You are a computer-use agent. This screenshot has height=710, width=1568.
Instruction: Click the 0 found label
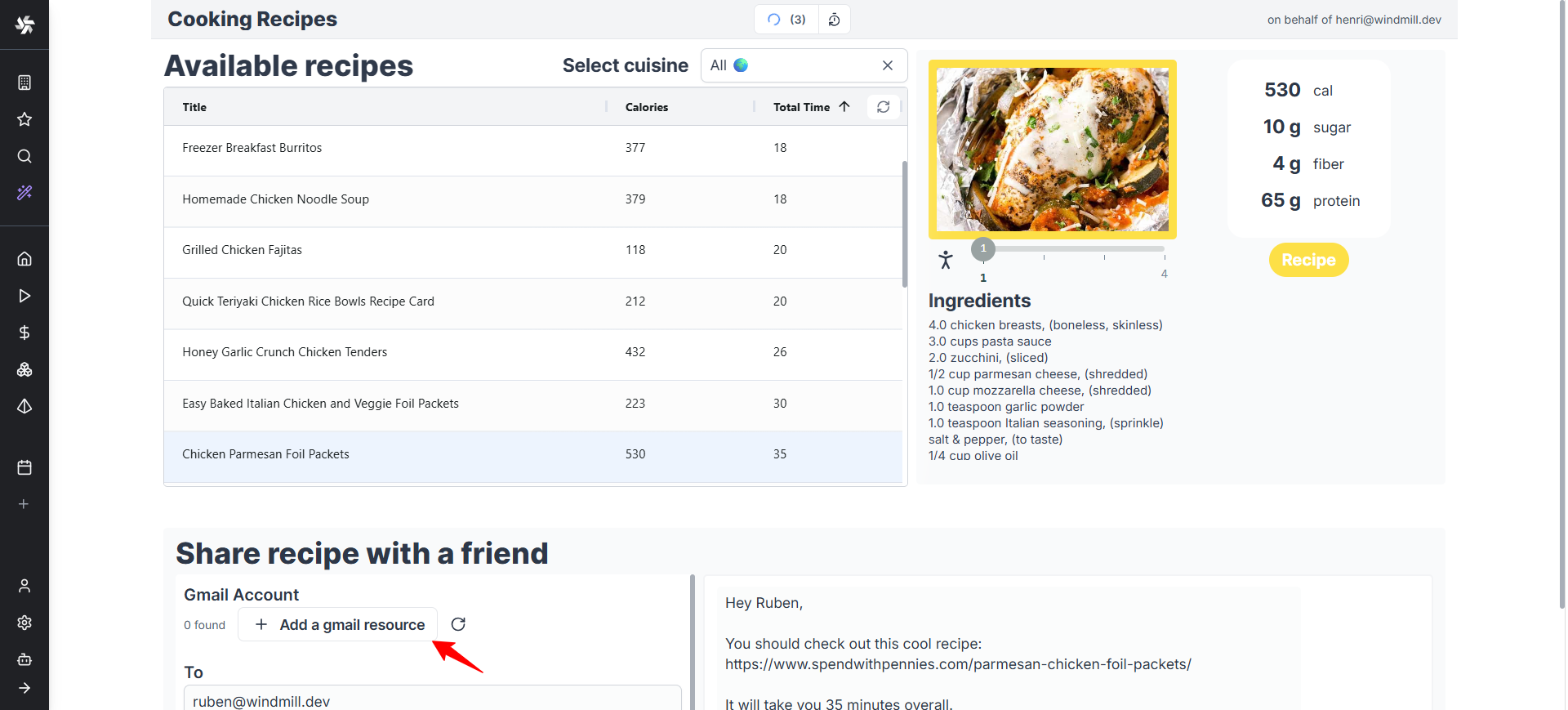click(204, 625)
